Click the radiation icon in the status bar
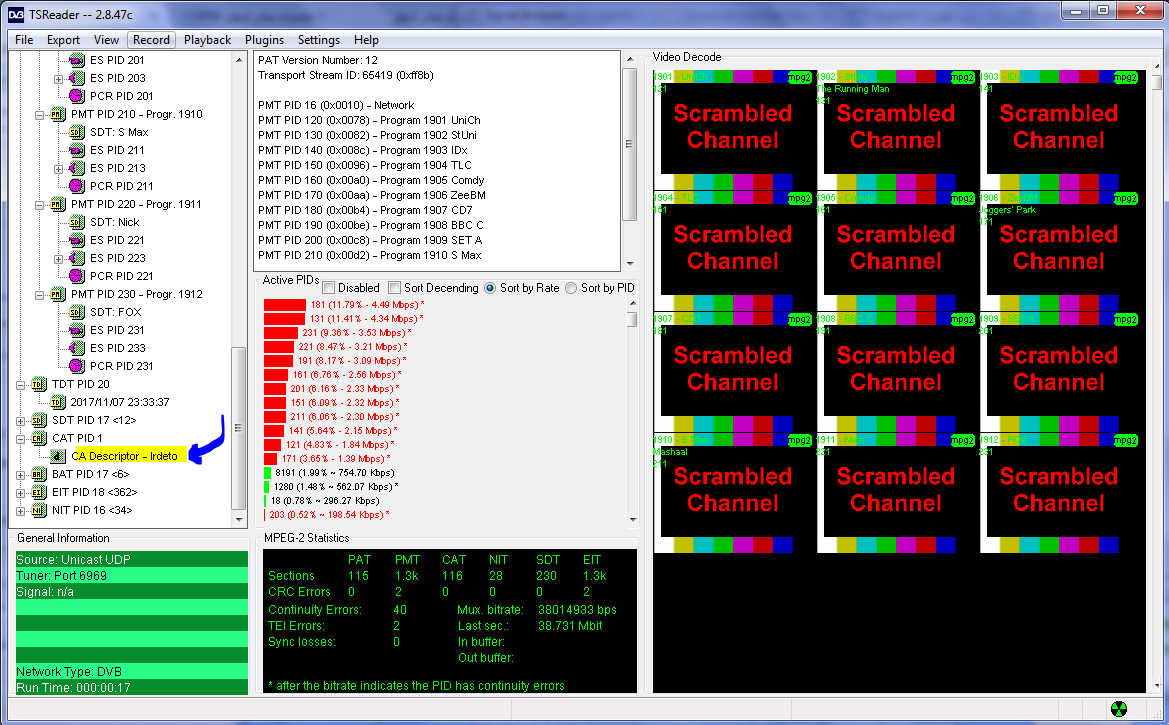The width and height of the screenshot is (1169, 725). click(1119, 710)
